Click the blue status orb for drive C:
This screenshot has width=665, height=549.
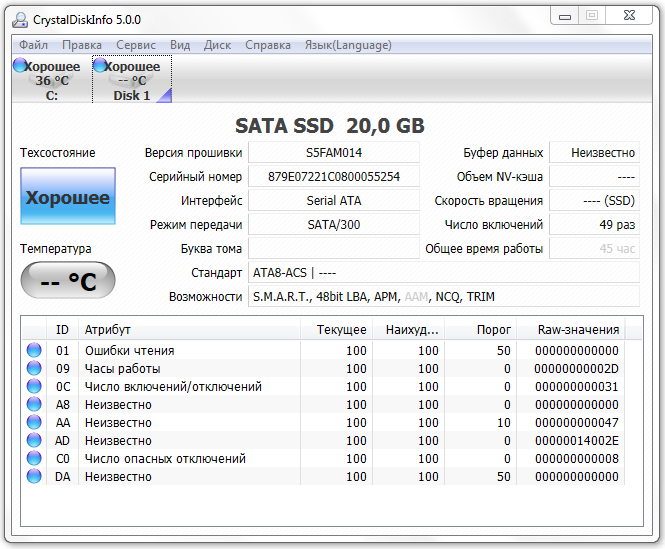20,65
